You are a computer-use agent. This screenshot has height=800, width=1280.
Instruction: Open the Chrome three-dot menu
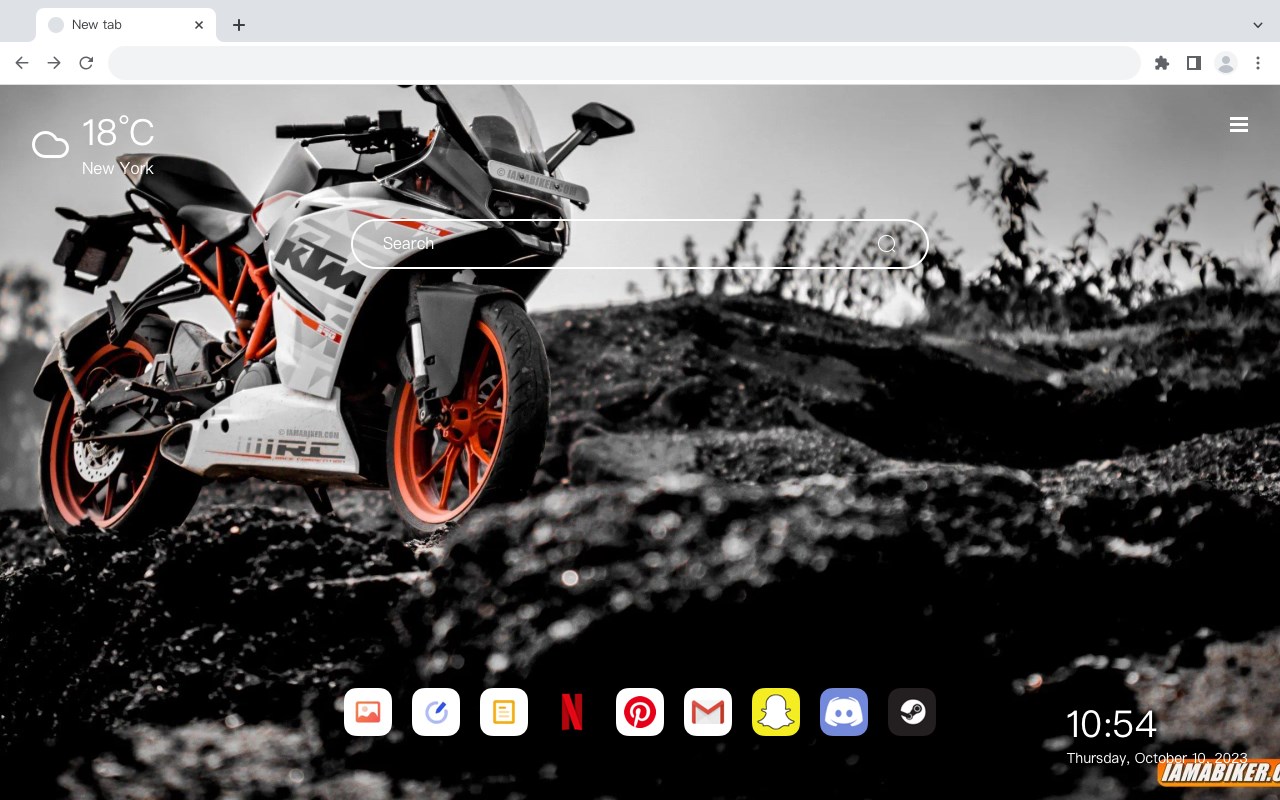pyautogui.click(x=1258, y=63)
